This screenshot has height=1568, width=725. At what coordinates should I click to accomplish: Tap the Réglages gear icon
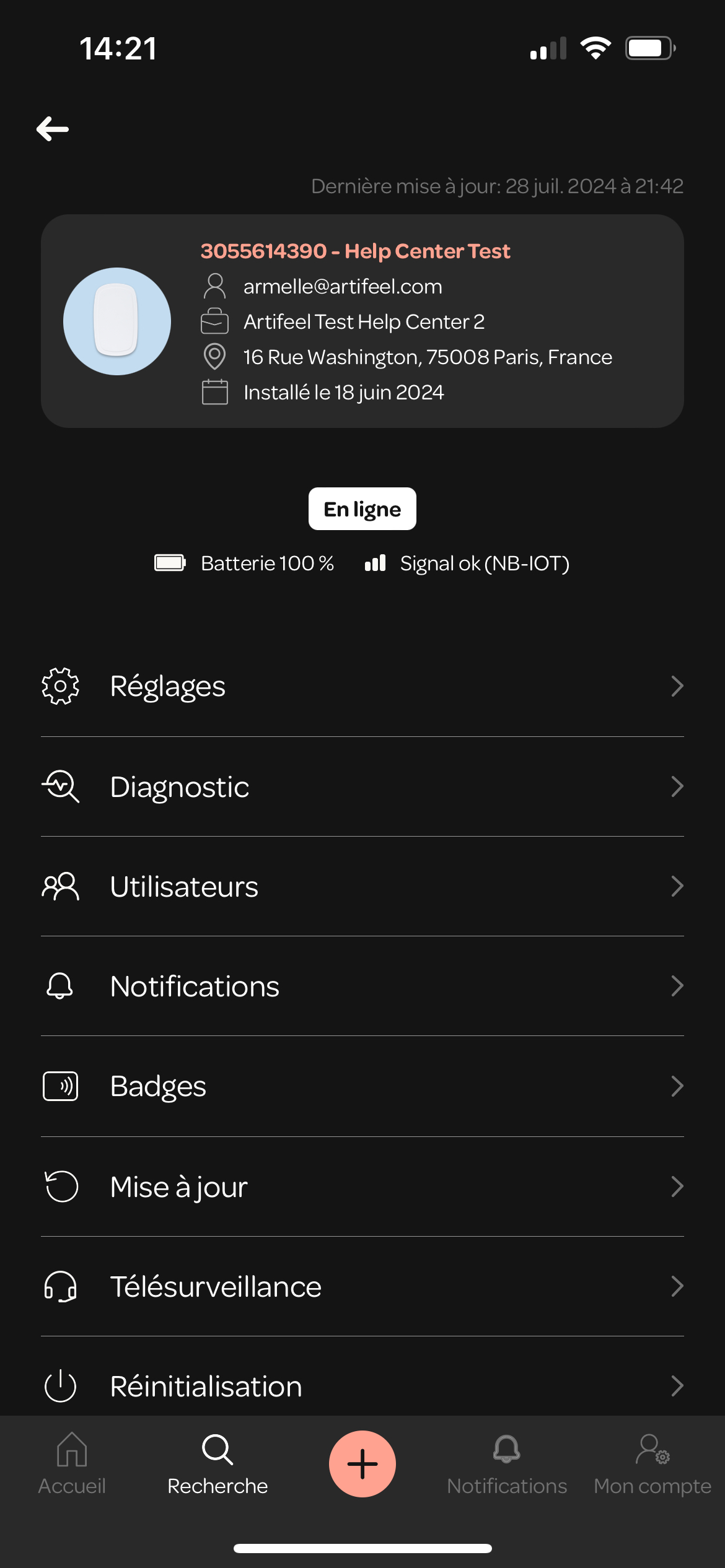(60, 686)
